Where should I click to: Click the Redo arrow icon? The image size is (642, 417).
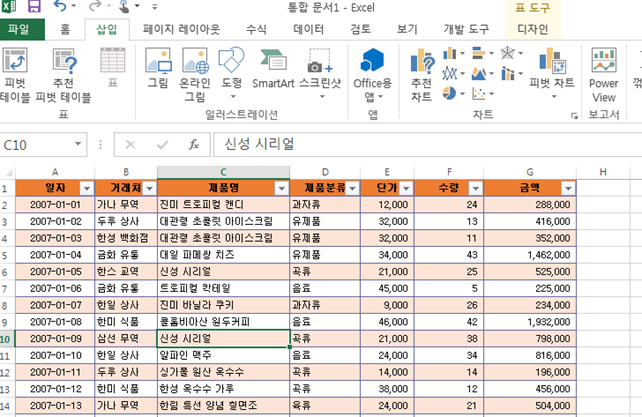pos(95,6)
